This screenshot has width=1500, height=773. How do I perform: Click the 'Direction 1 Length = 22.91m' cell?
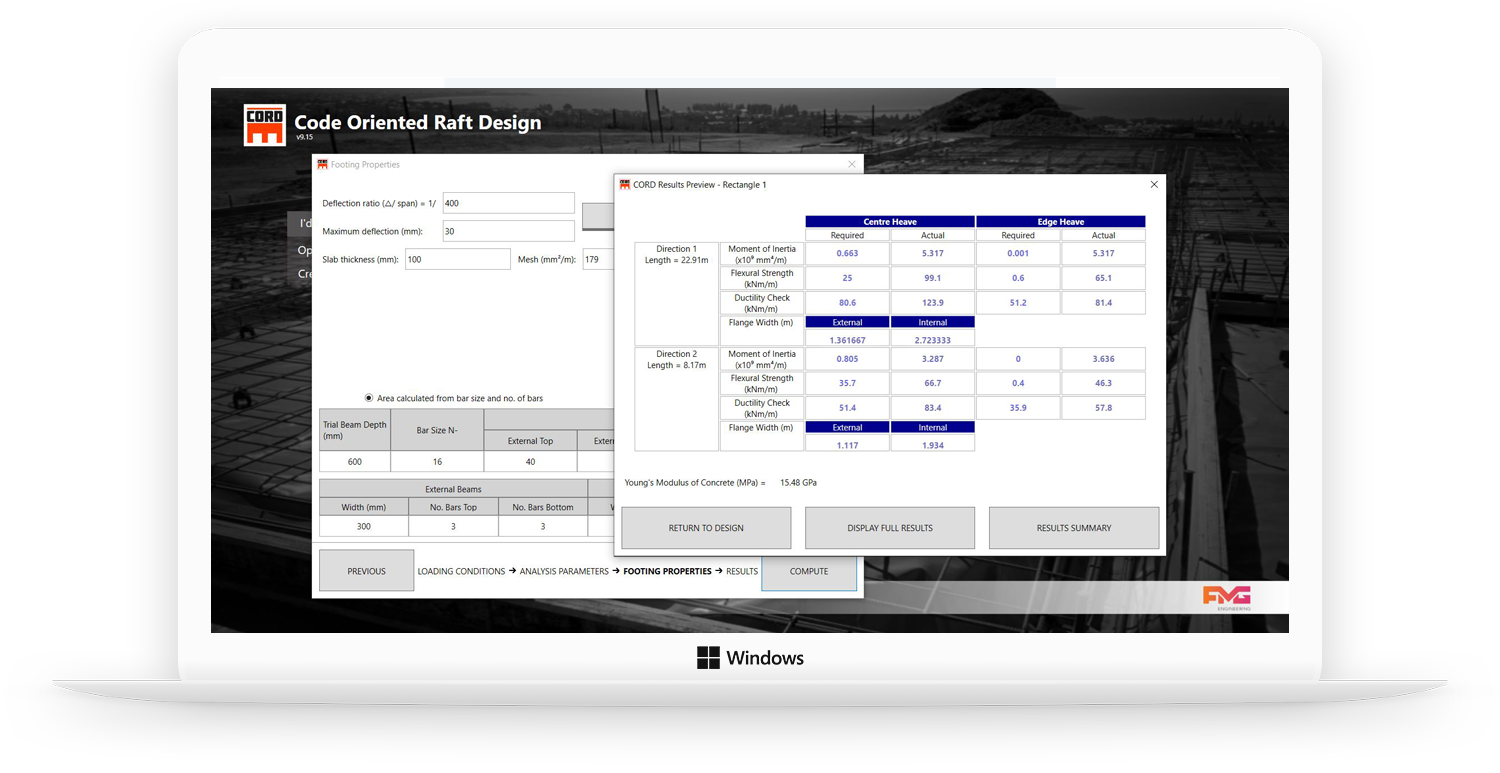coord(676,294)
